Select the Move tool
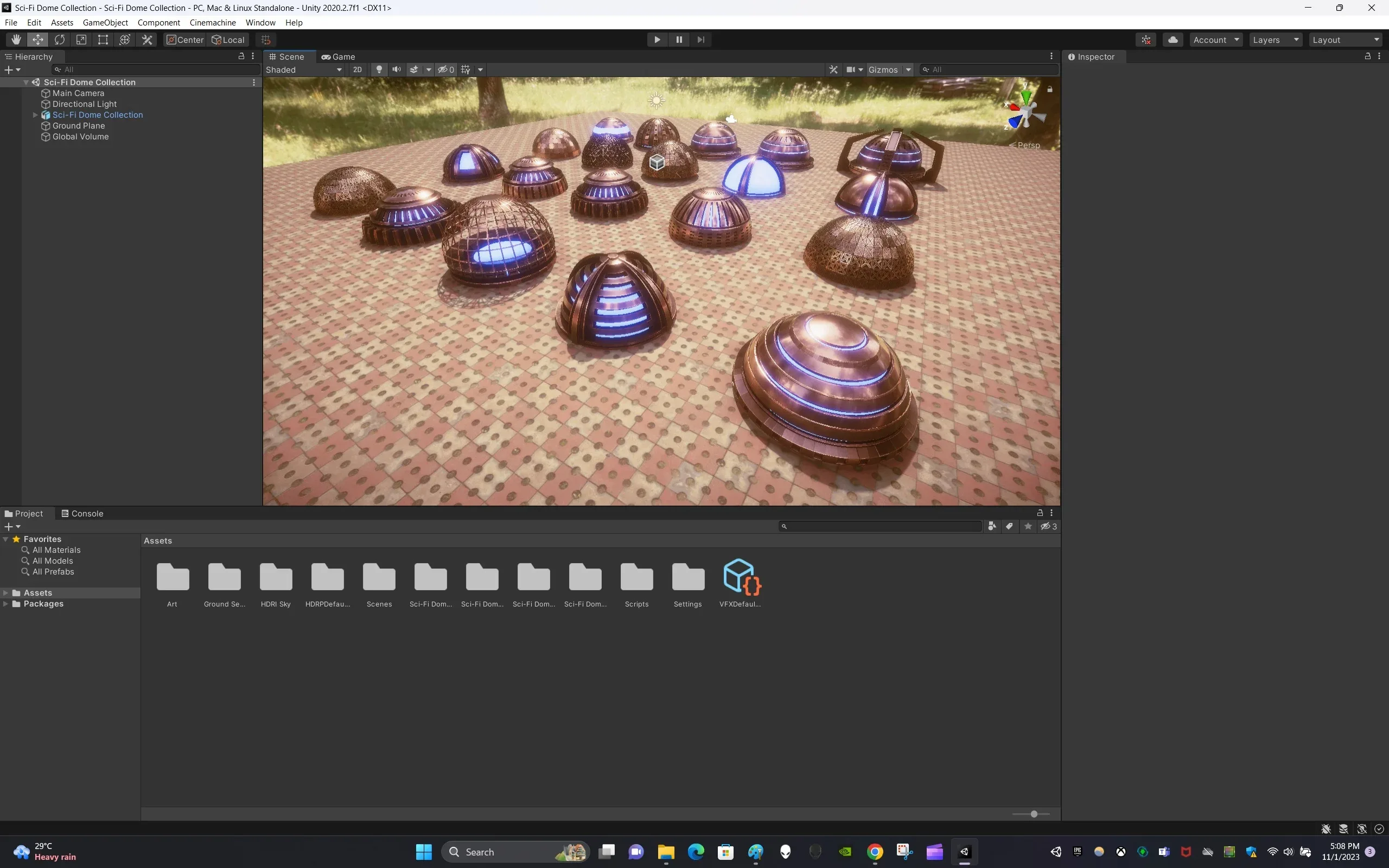1389x868 pixels. (x=38, y=40)
